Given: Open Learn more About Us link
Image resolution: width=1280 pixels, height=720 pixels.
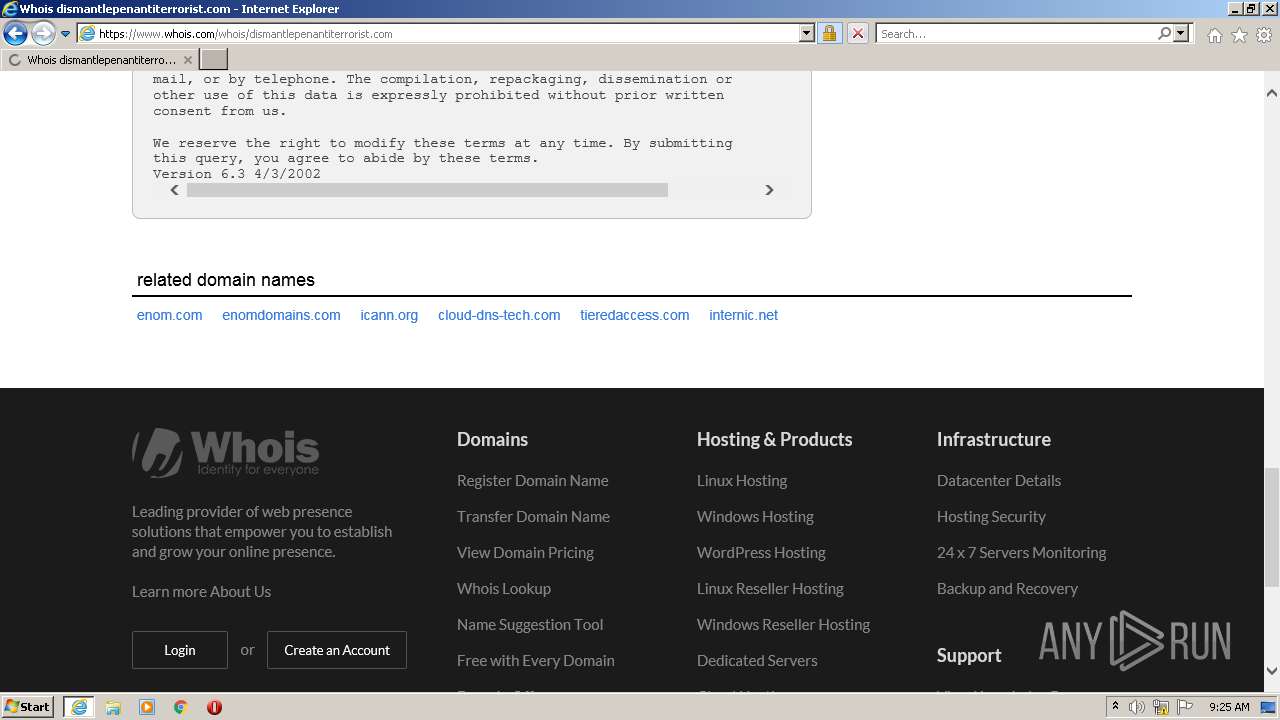Looking at the screenshot, I should click(x=201, y=591).
